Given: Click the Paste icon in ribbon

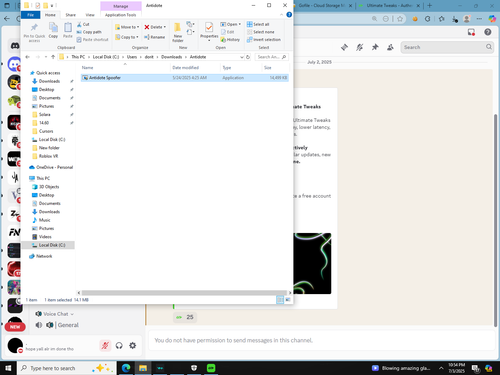Looking at the screenshot, I should click(x=68, y=30).
